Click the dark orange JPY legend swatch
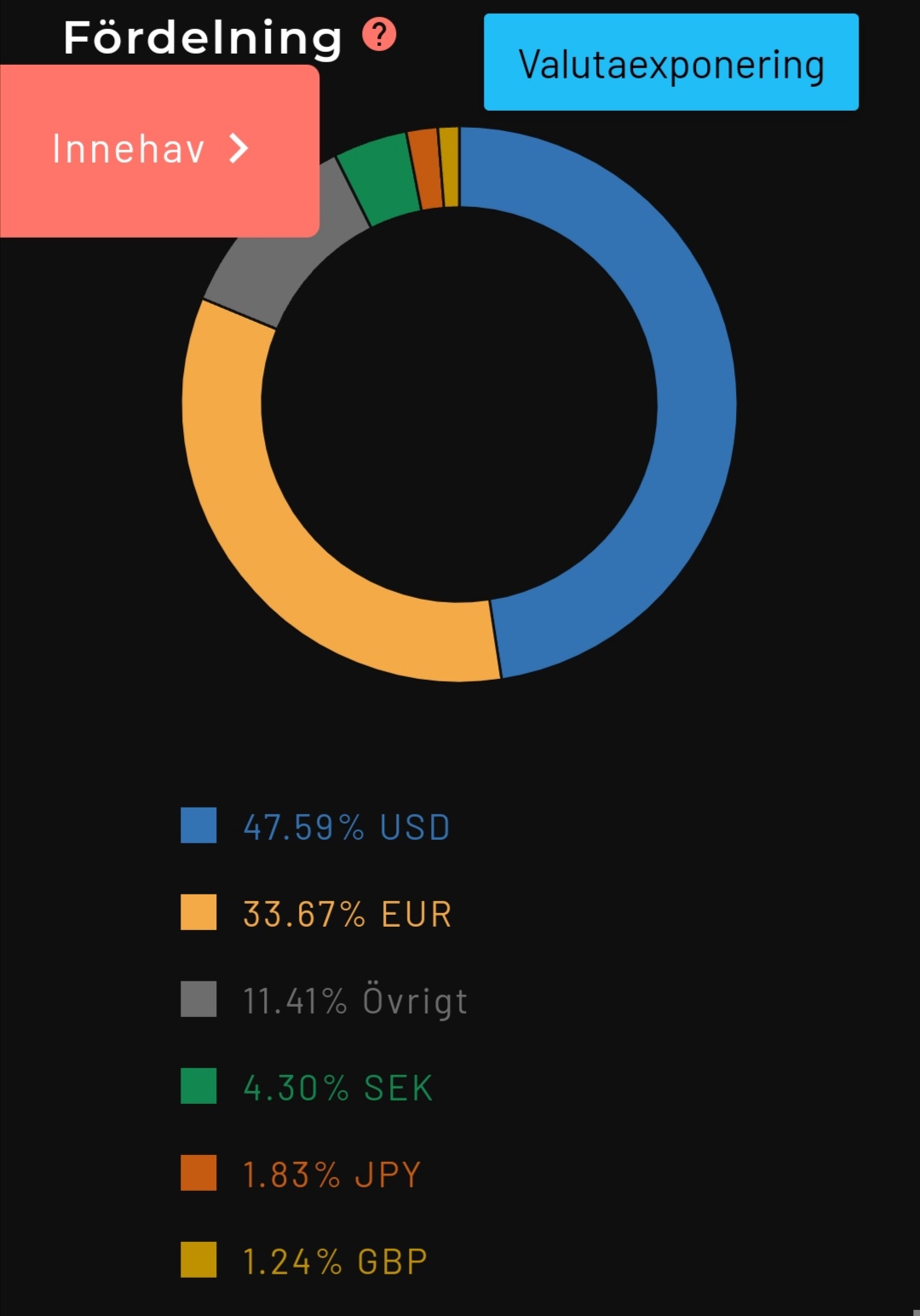This screenshot has width=920, height=1316. [198, 1173]
